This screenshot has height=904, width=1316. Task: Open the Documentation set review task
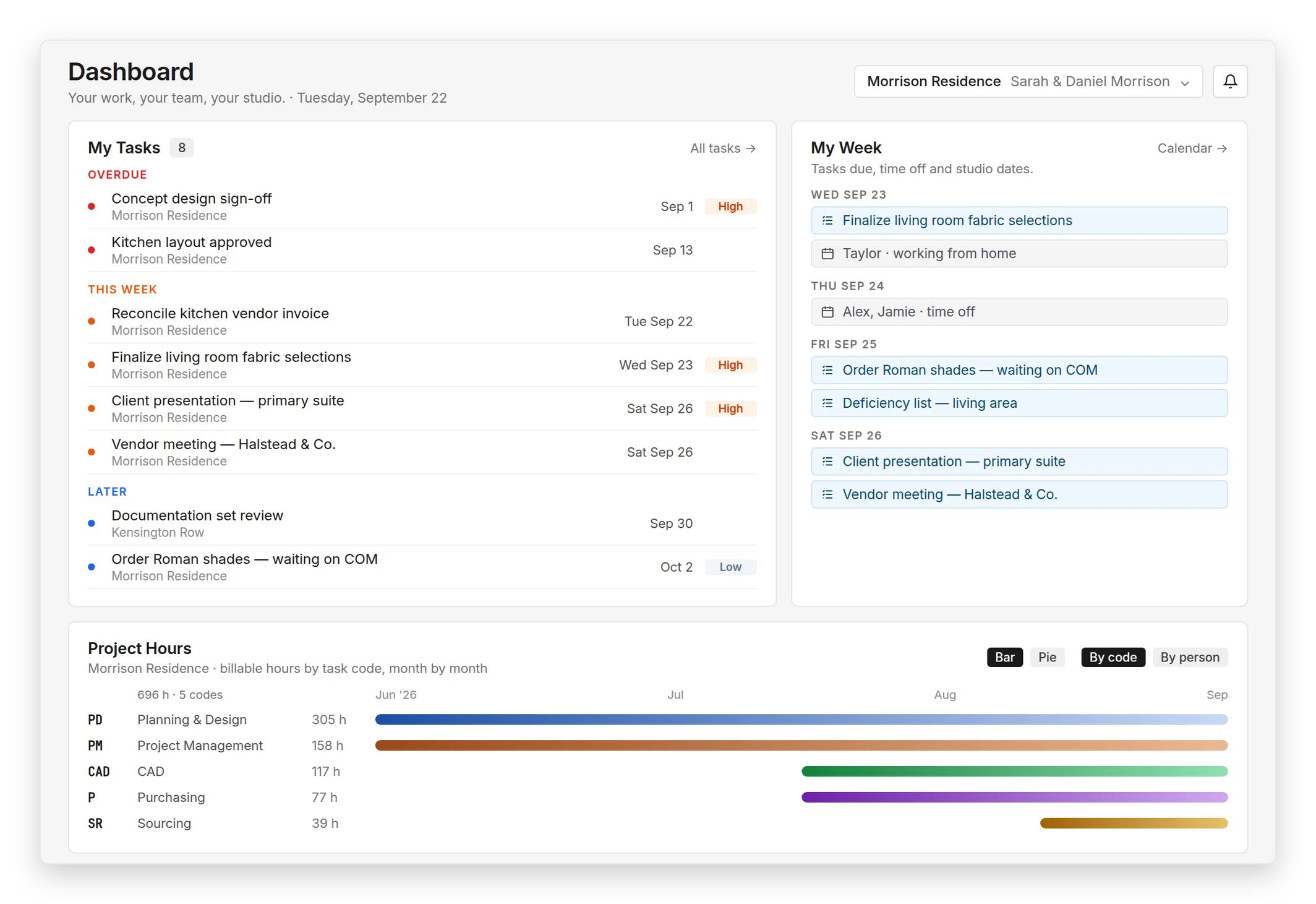pos(422,523)
